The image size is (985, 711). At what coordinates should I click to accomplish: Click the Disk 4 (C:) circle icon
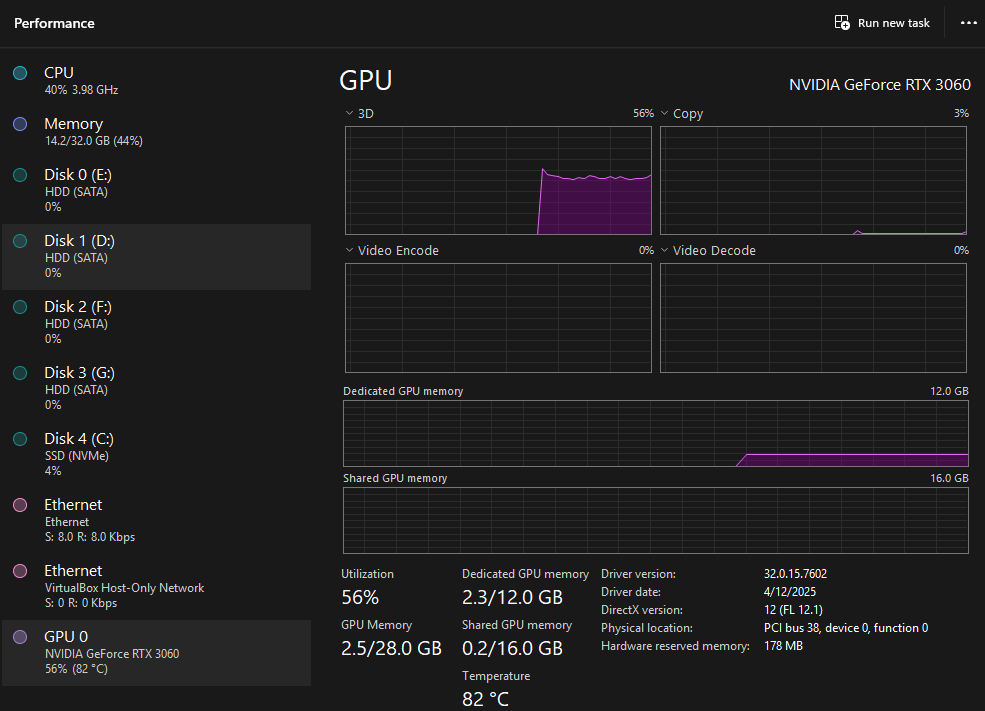[20, 438]
